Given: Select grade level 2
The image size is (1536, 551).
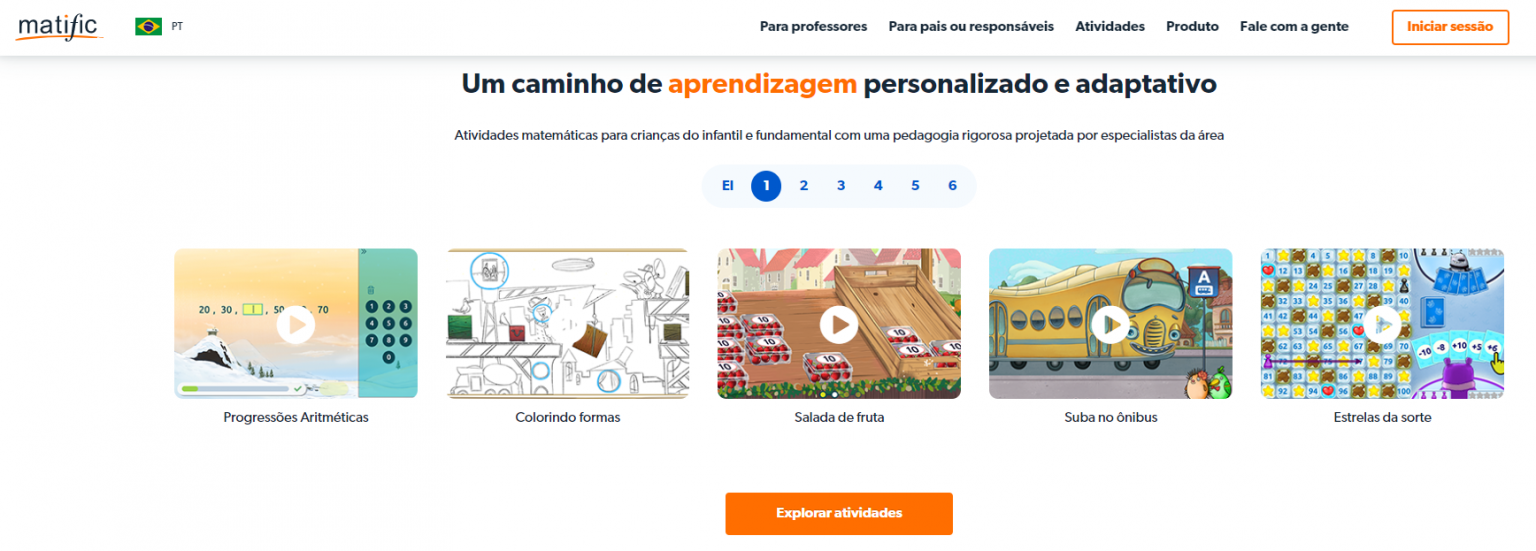Looking at the screenshot, I should 803,186.
